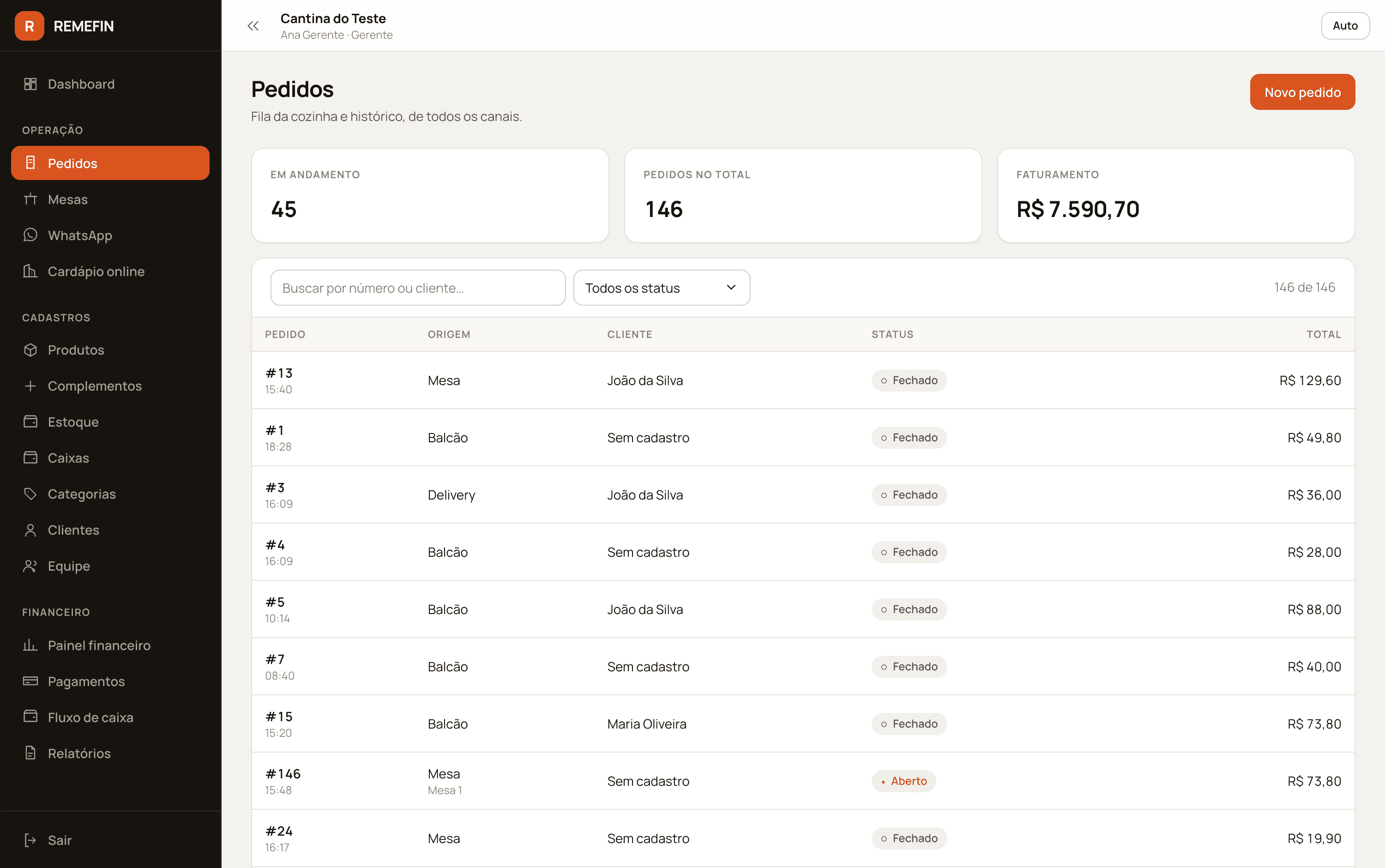The width and height of the screenshot is (1385, 868).
Task: Click the Pagamentos card icon
Action: [30, 681]
